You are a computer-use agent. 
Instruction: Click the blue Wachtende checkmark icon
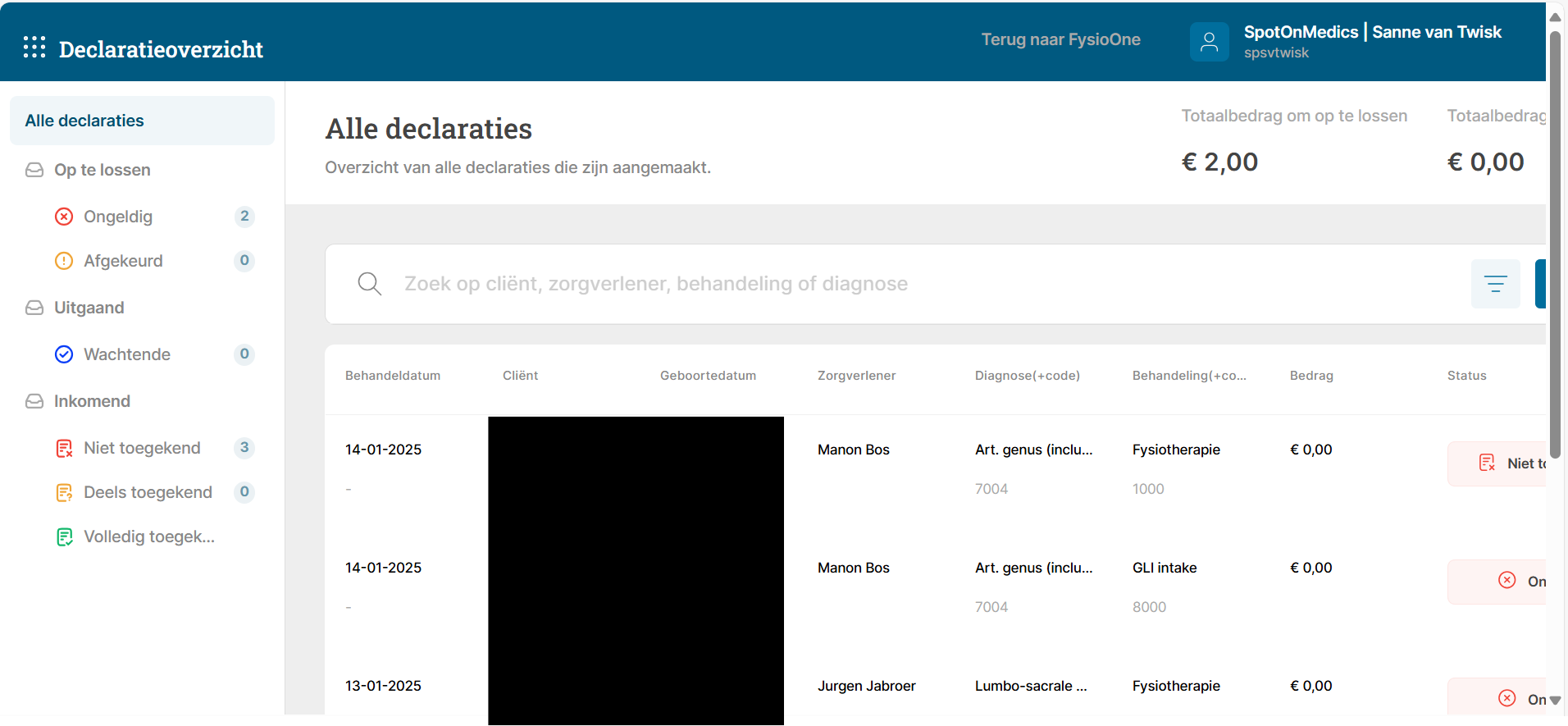[64, 354]
